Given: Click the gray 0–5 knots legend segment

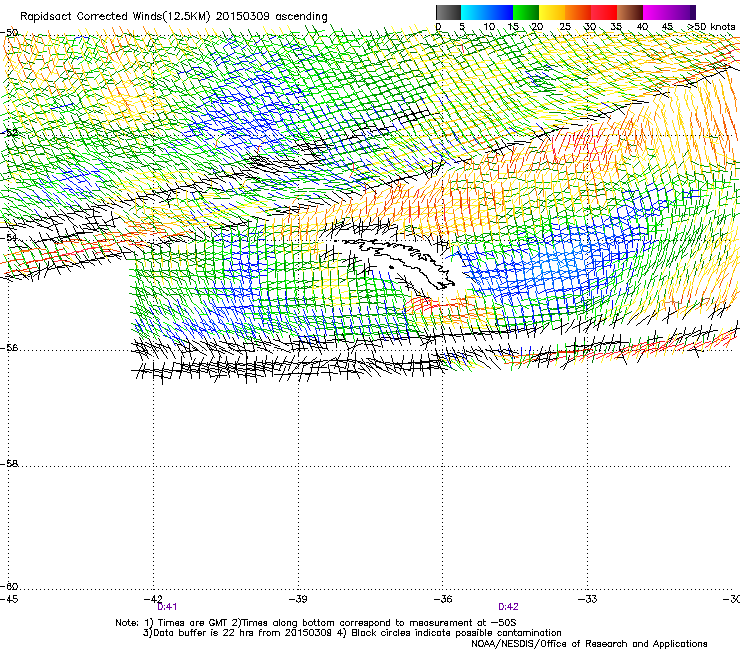Looking at the screenshot, I should 448,12.
